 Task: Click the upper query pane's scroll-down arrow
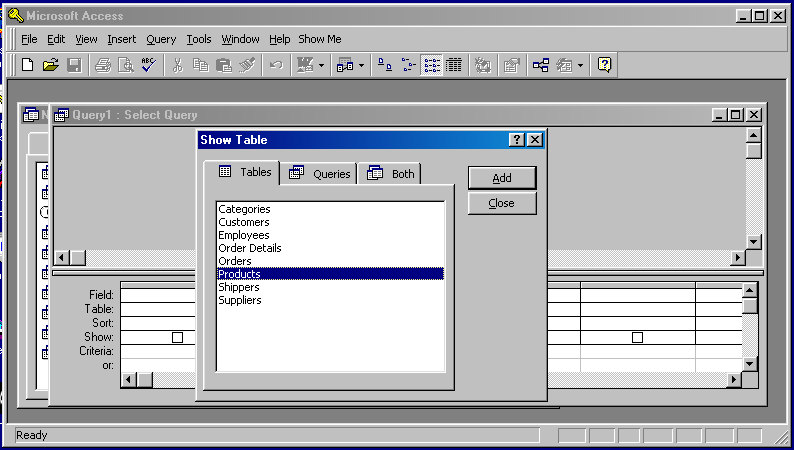[753, 242]
